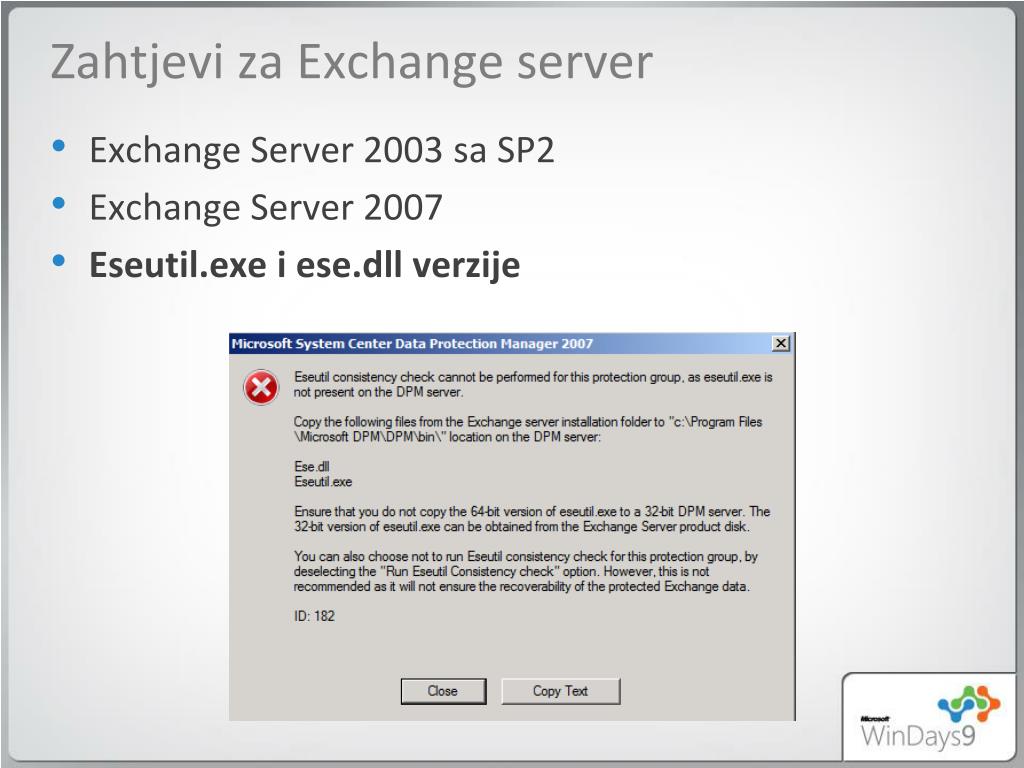Click the WinDays9 logo
Screen dimensions: 1024x768
930,720
